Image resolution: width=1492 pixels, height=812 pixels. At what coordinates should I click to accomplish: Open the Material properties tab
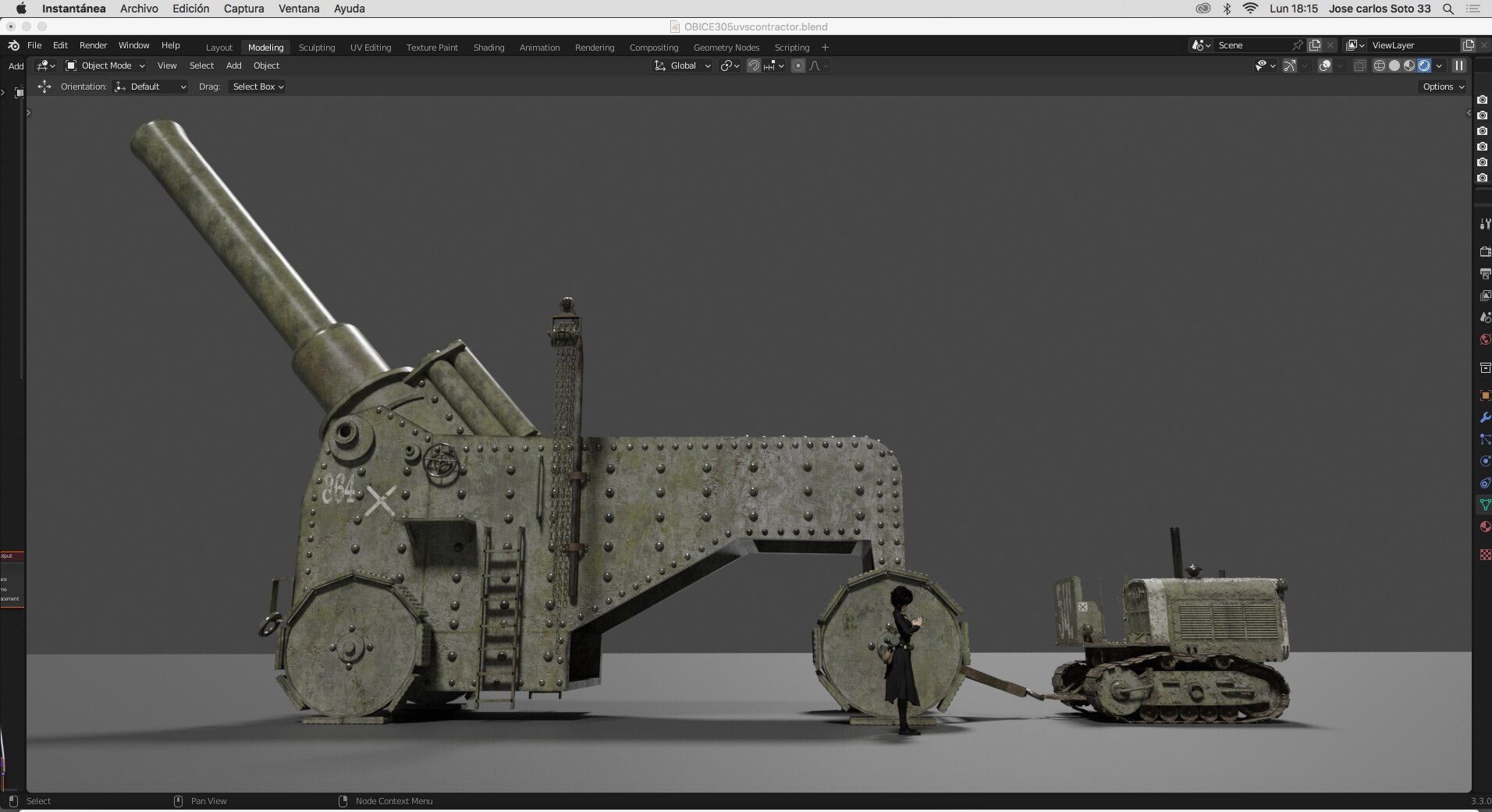(1485, 527)
